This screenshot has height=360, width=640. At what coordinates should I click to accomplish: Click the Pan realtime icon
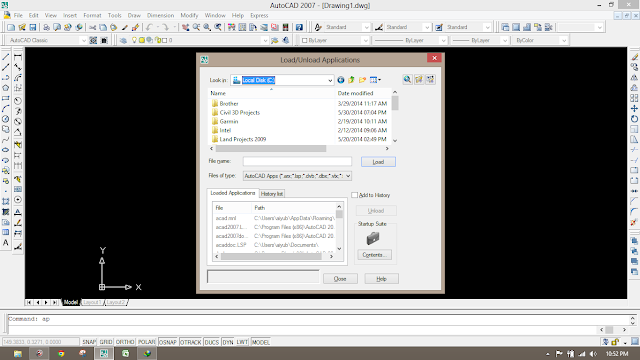[x=186, y=27]
